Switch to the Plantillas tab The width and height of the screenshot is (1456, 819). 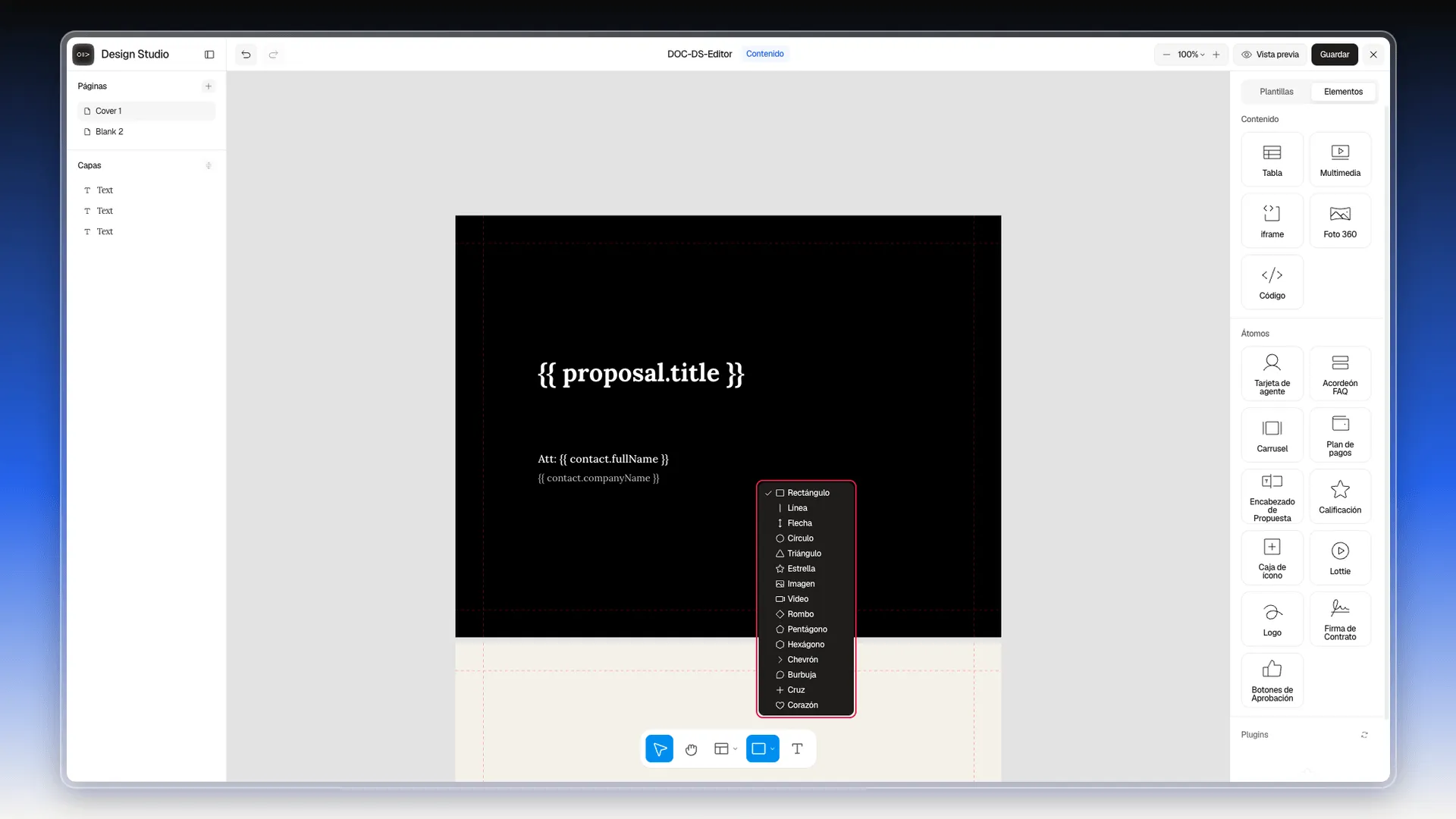(1276, 92)
